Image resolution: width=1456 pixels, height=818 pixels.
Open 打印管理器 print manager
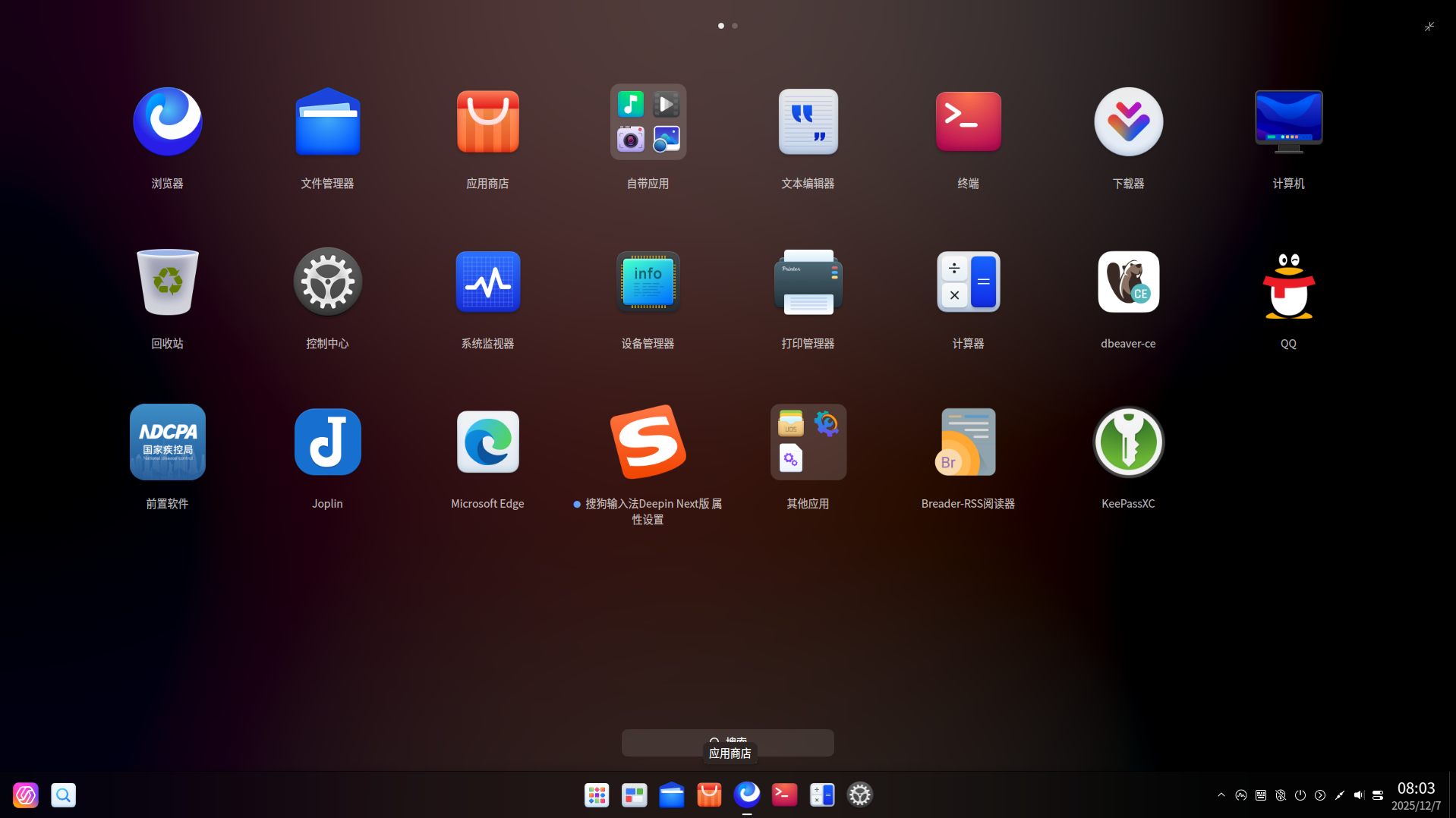tap(808, 282)
